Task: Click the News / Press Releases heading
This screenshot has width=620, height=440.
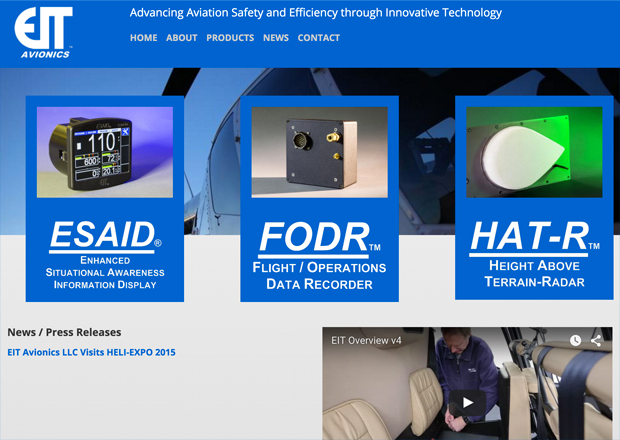Action: pyautogui.click(x=64, y=332)
